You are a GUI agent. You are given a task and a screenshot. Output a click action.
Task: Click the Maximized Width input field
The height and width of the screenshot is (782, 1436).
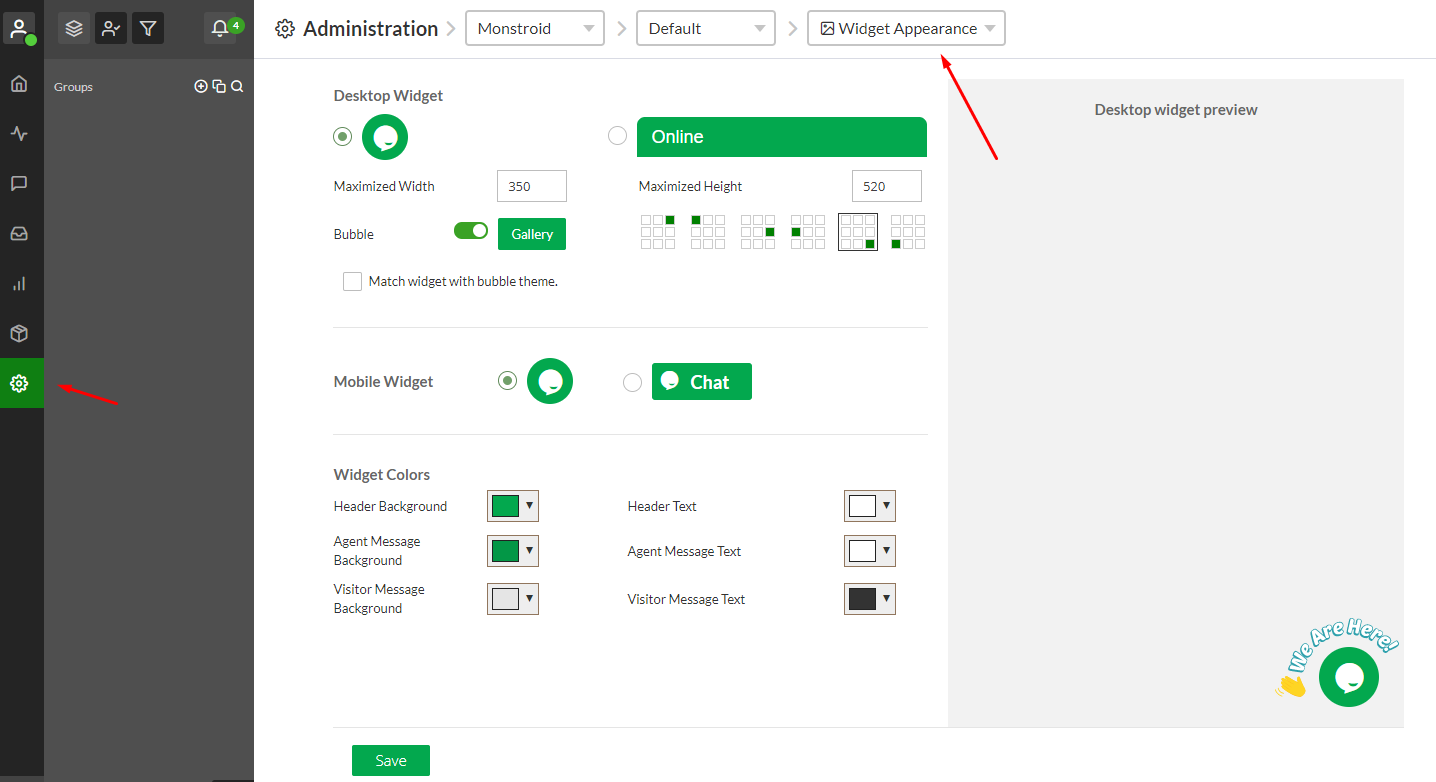coord(531,186)
